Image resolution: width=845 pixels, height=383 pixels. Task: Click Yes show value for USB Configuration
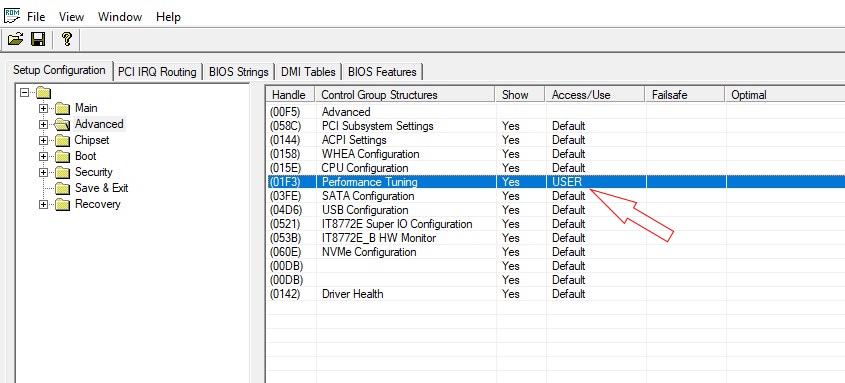pos(511,210)
